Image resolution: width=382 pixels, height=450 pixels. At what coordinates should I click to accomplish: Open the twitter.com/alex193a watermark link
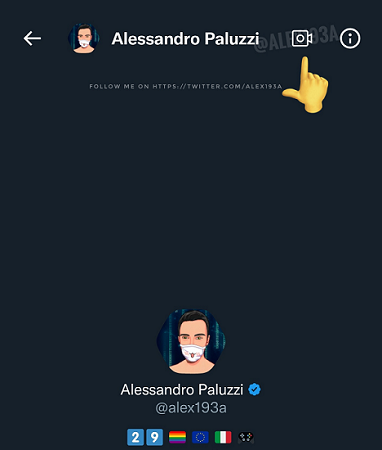click(186, 86)
